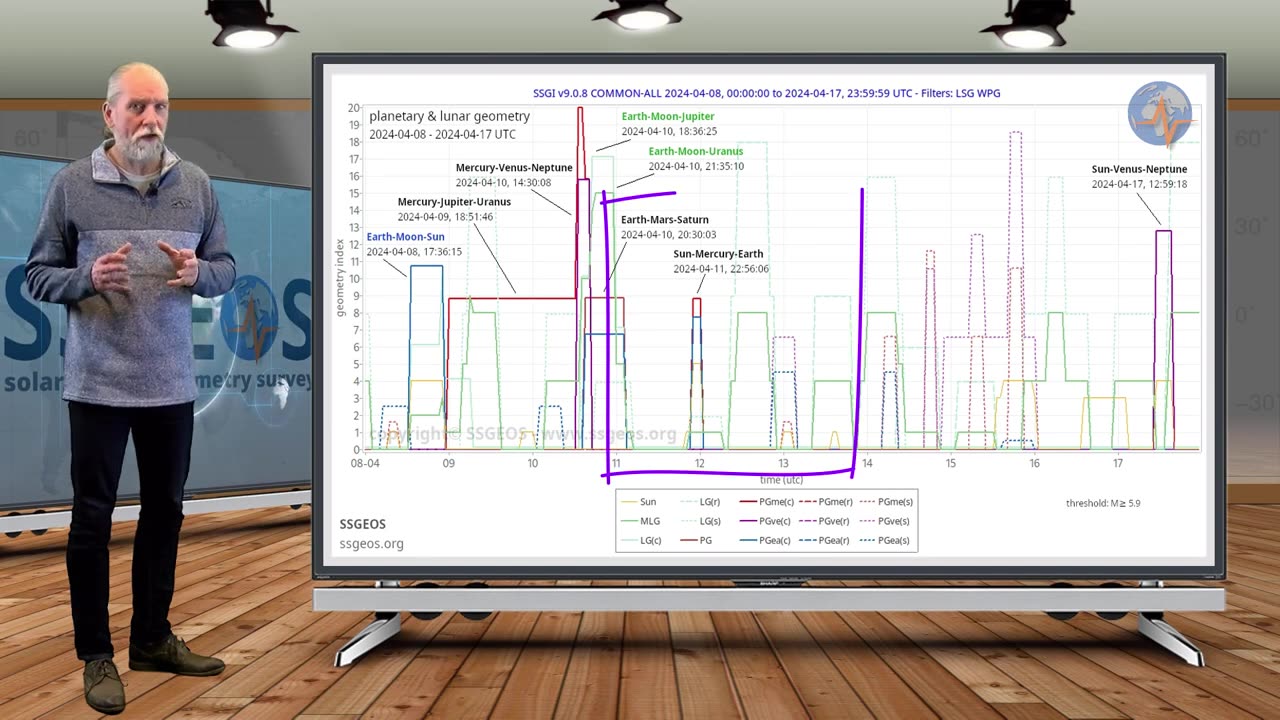Toggle the PGea(c) legend entry

pos(765,540)
